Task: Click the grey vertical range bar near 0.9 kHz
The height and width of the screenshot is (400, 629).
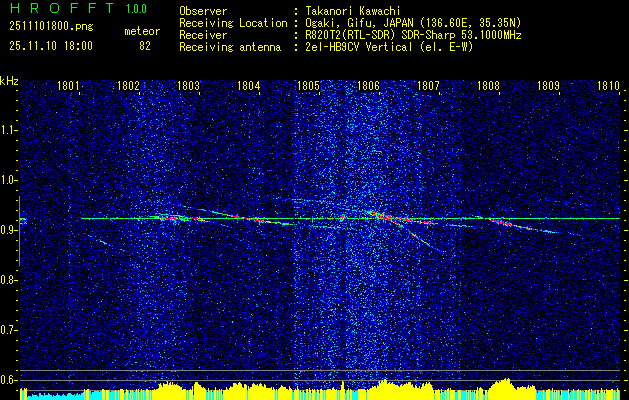Action: click(x=19, y=231)
